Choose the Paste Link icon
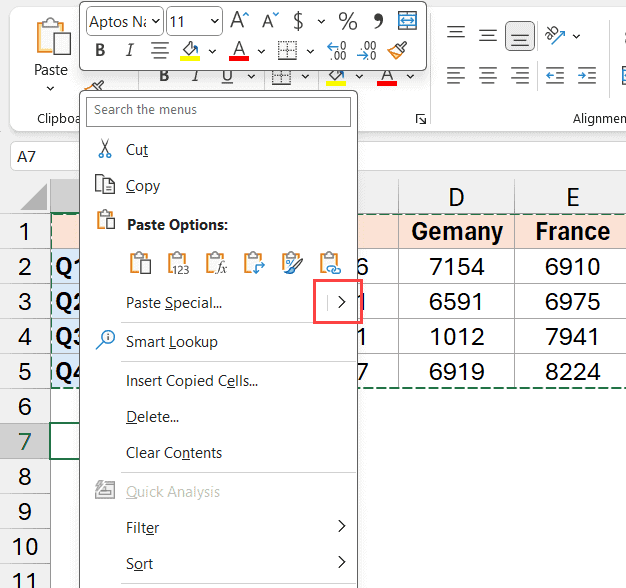Image resolution: width=626 pixels, height=588 pixels. coord(329,263)
